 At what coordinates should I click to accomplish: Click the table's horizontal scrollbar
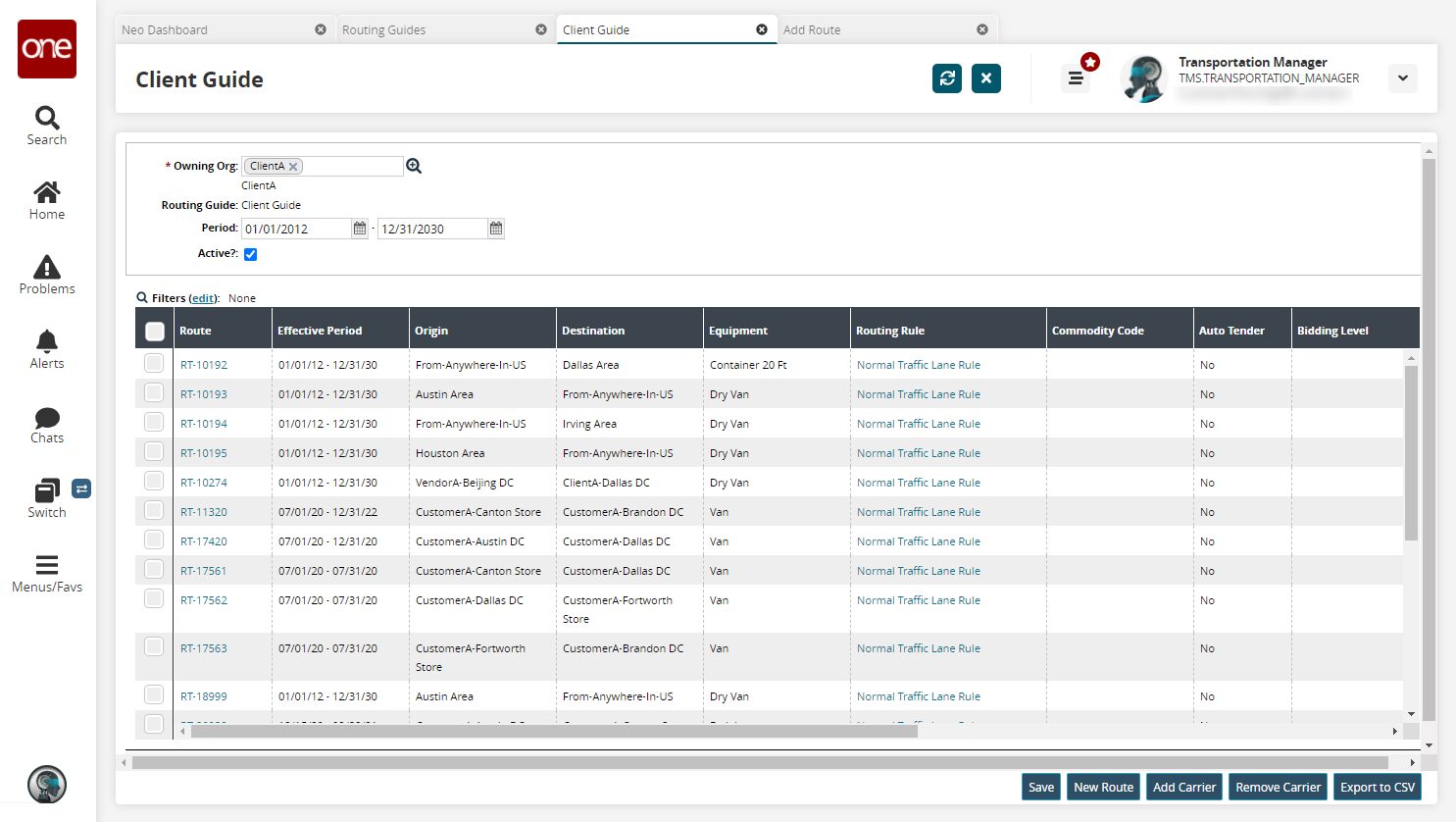pyautogui.click(x=554, y=731)
